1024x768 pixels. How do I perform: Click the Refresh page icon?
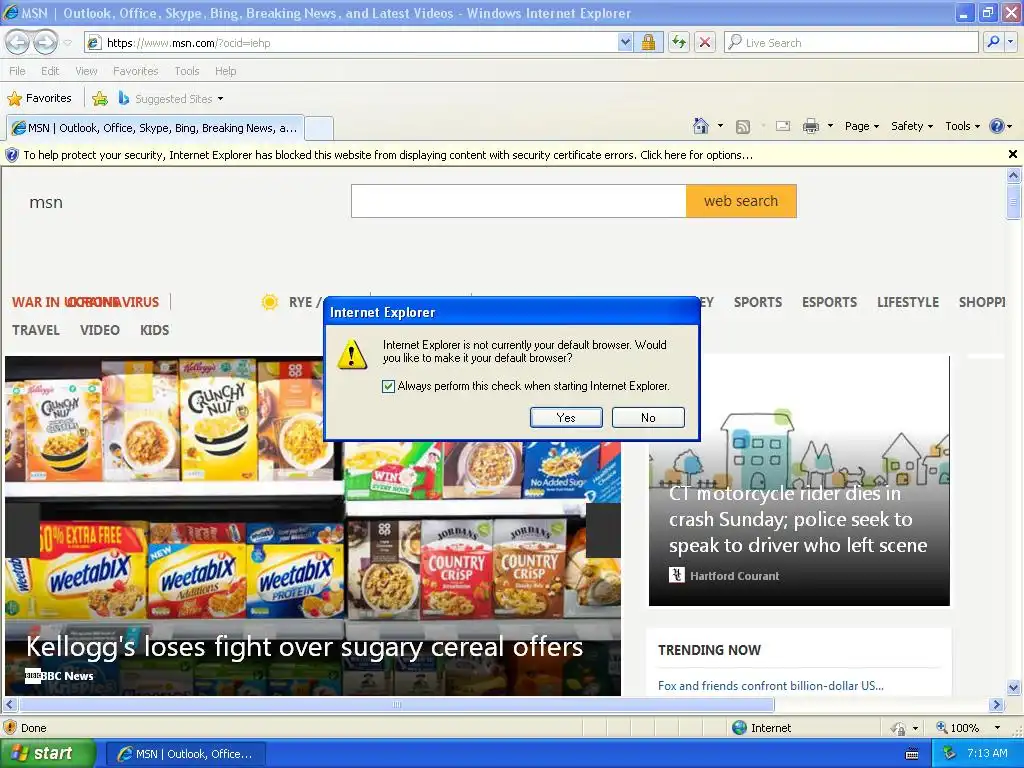(x=679, y=42)
